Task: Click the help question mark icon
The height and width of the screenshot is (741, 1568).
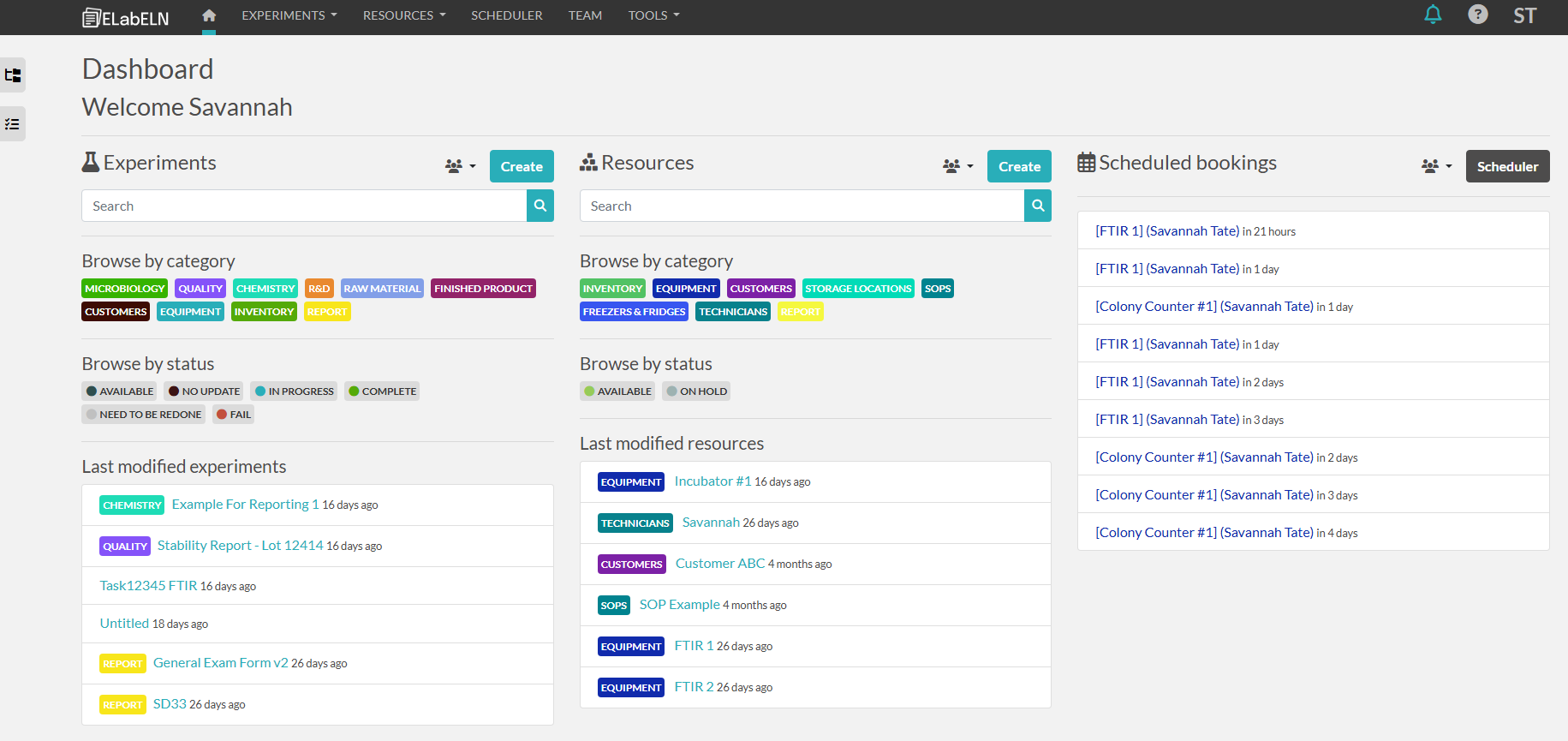Action: pos(1477,15)
